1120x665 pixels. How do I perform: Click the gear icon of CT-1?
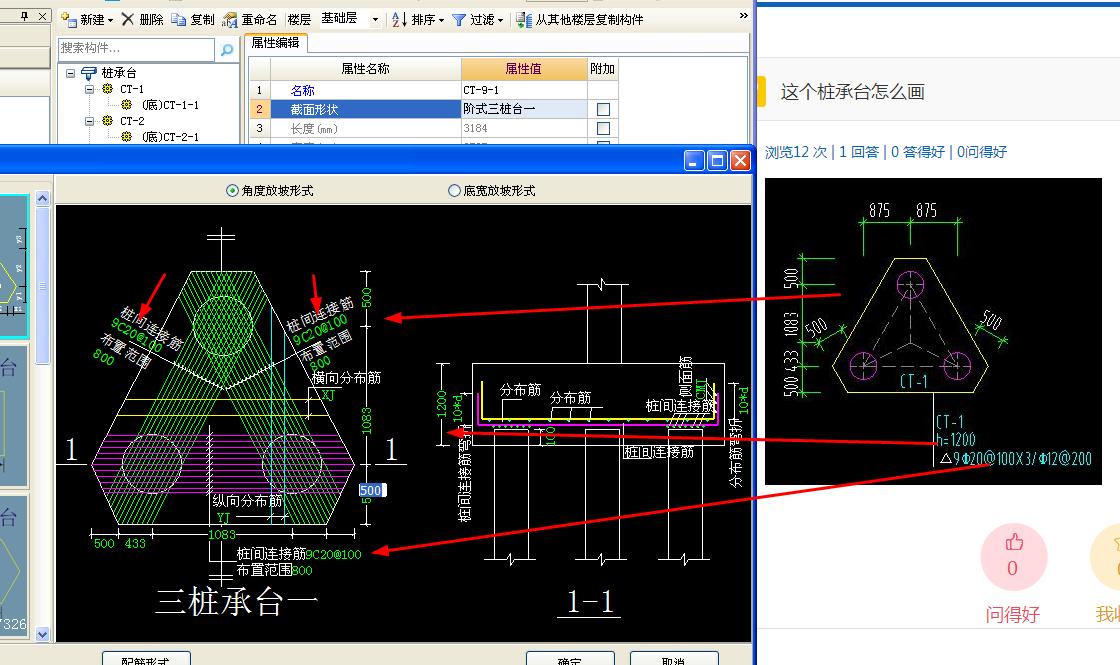(108, 89)
